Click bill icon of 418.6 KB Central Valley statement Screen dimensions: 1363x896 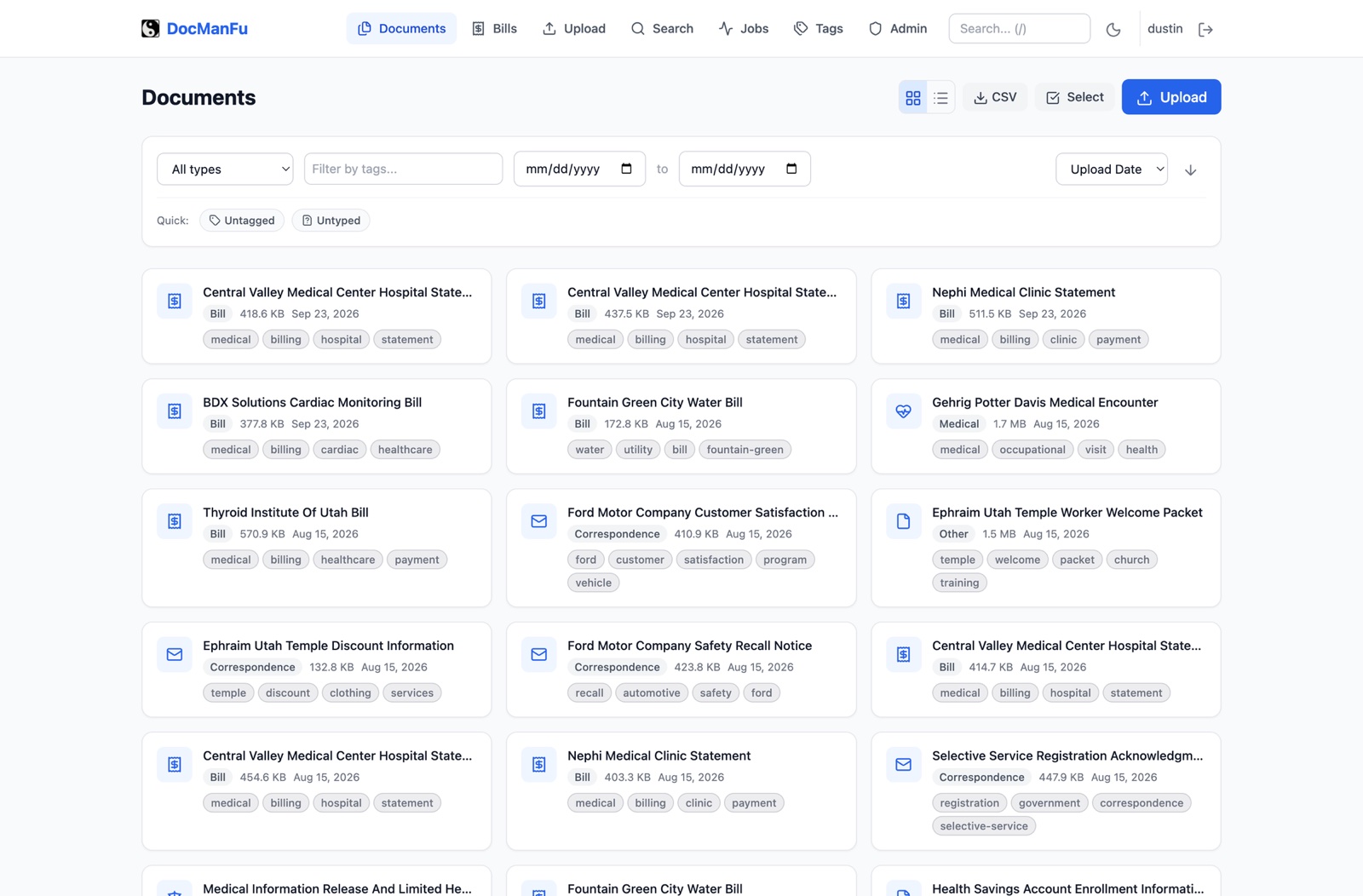tap(175, 302)
